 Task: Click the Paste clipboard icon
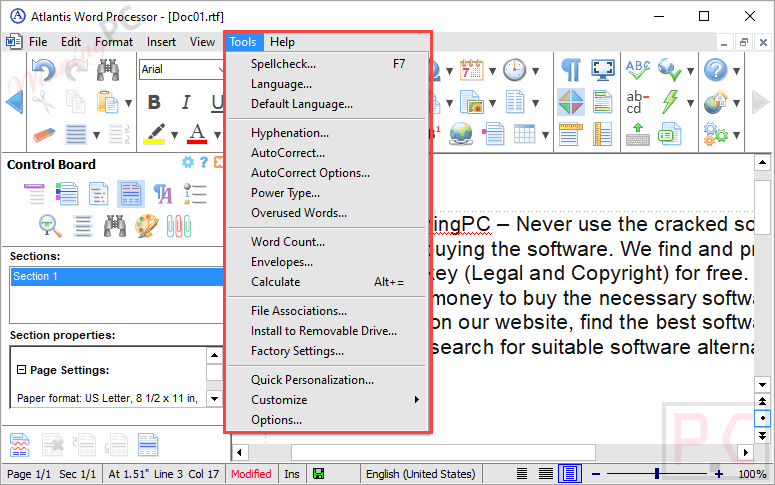pos(107,102)
